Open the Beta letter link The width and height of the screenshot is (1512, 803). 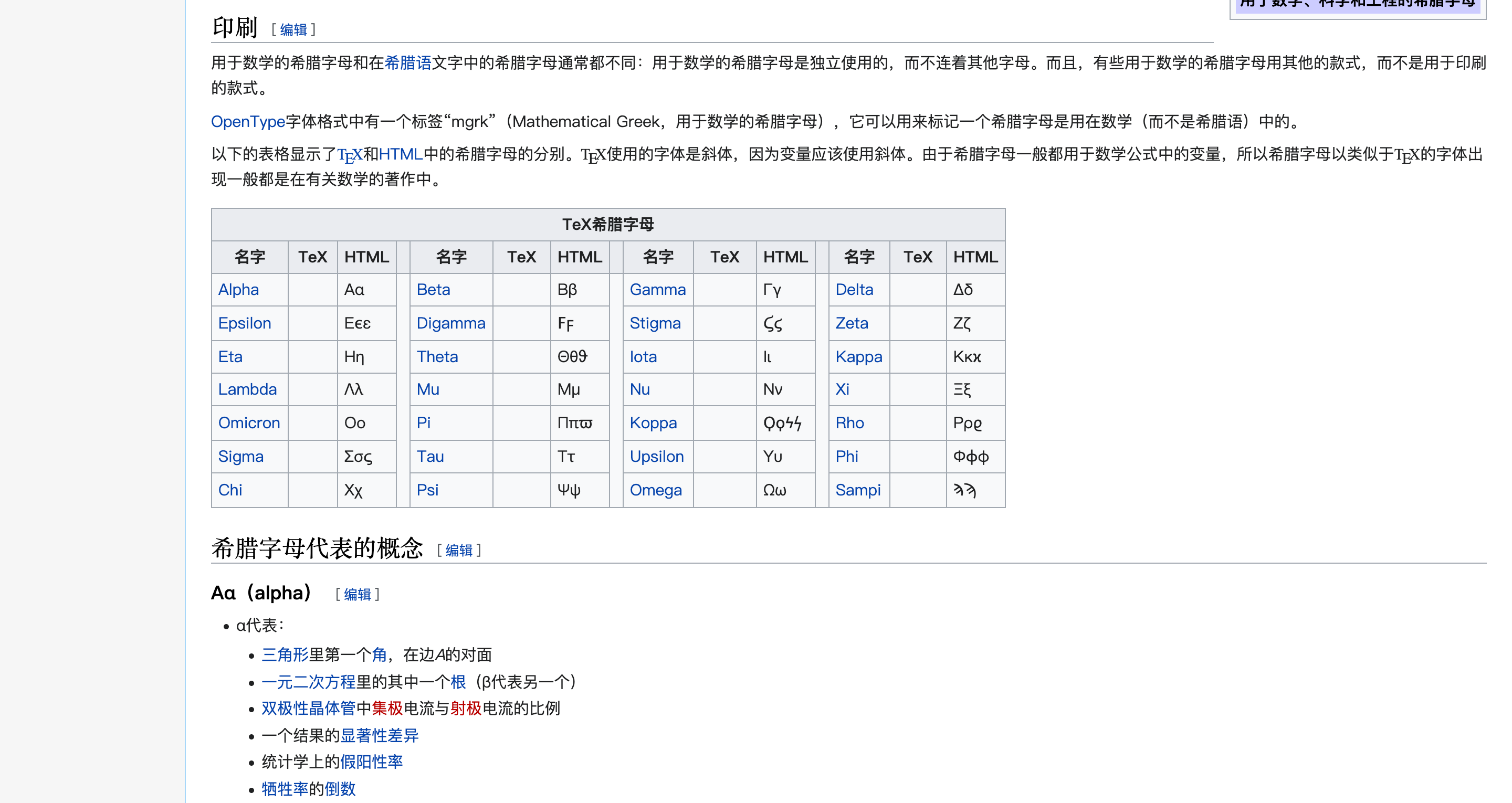click(x=433, y=289)
